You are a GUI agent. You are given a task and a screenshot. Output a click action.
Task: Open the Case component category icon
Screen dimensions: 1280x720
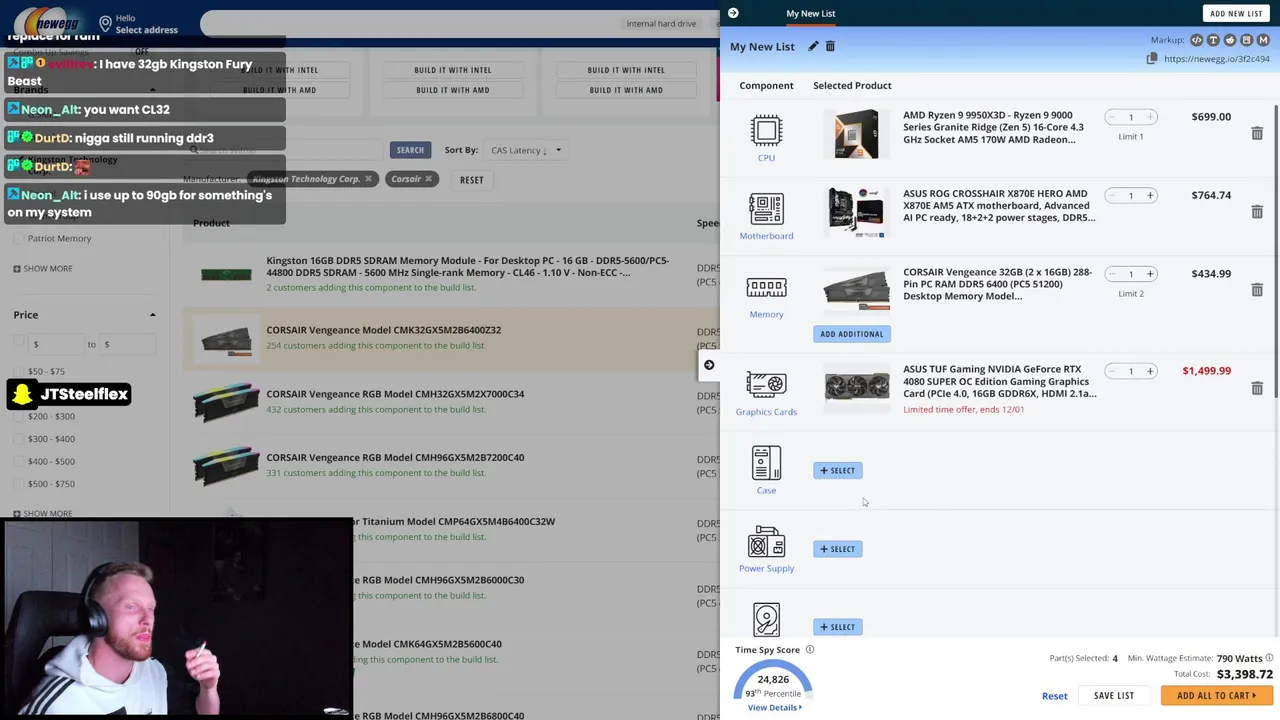(766, 463)
